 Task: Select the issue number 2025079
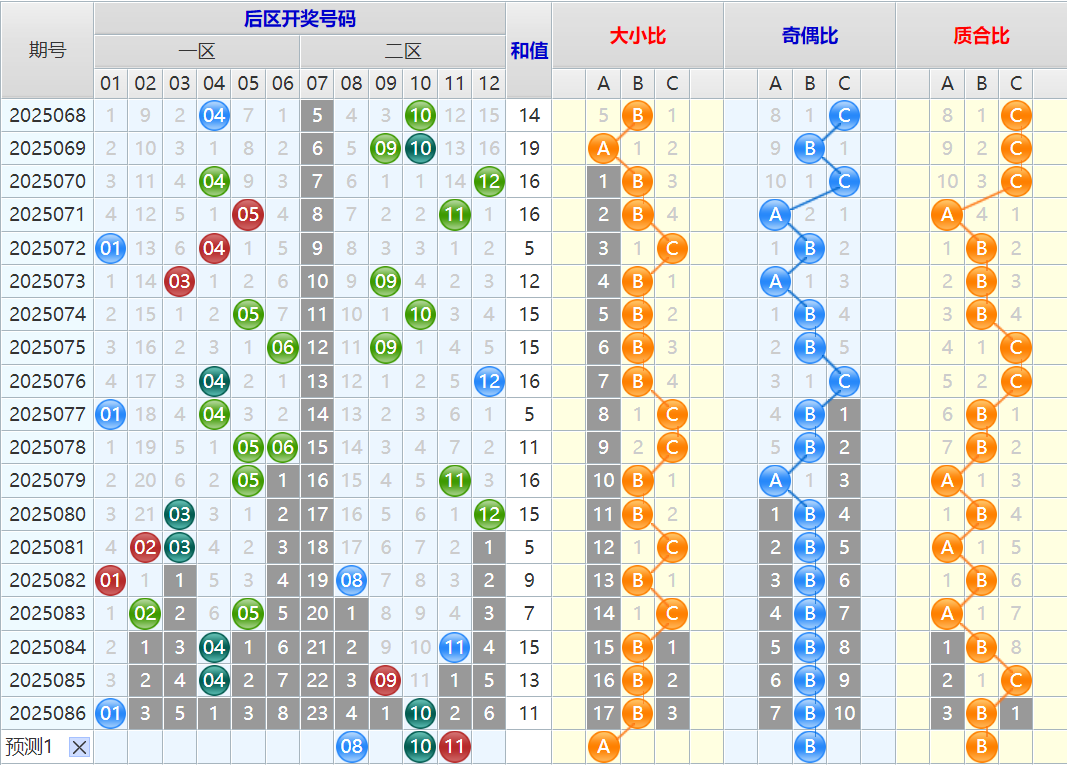point(48,481)
